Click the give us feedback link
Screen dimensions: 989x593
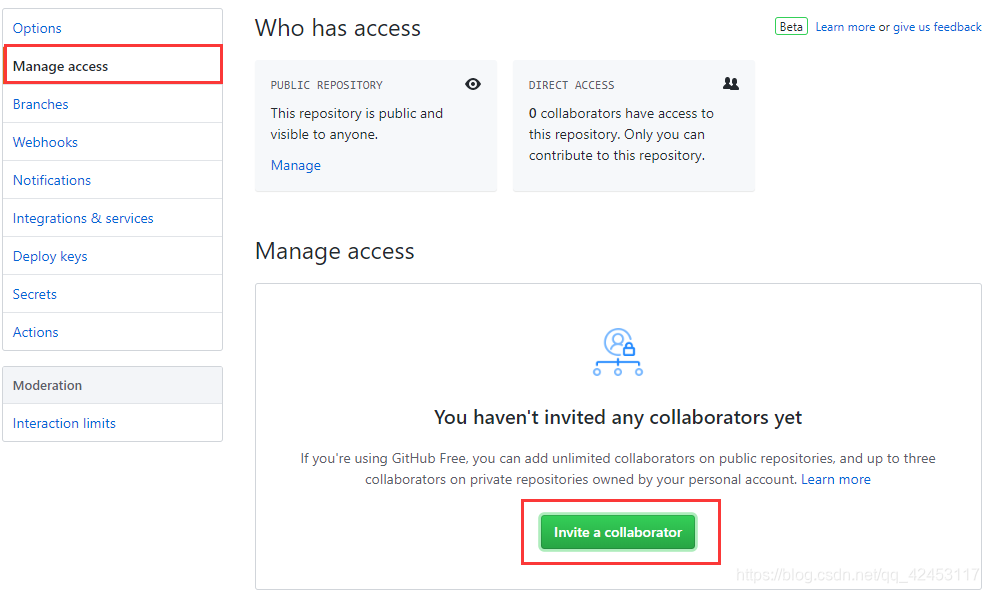coord(937,27)
